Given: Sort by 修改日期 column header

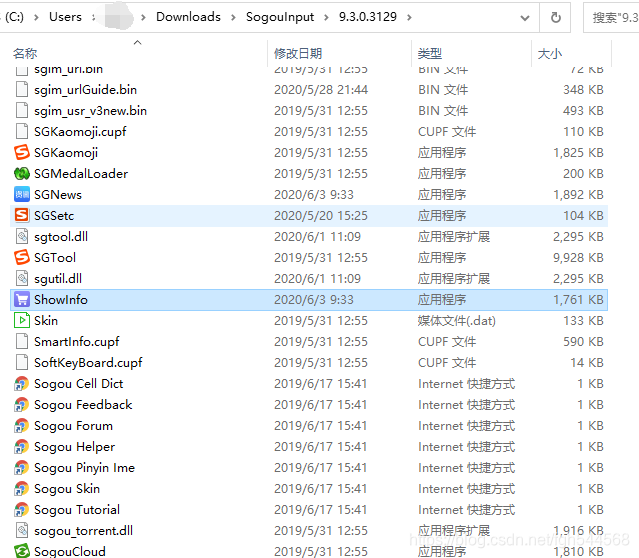Looking at the screenshot, I should [298, 53].
